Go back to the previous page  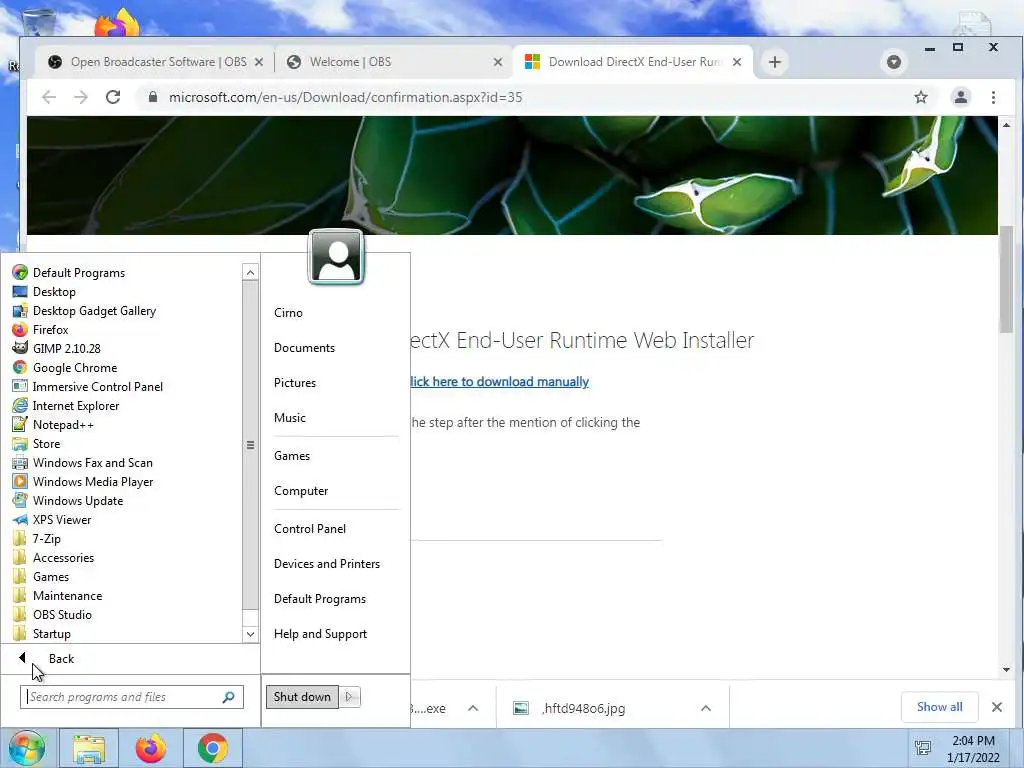49,97
